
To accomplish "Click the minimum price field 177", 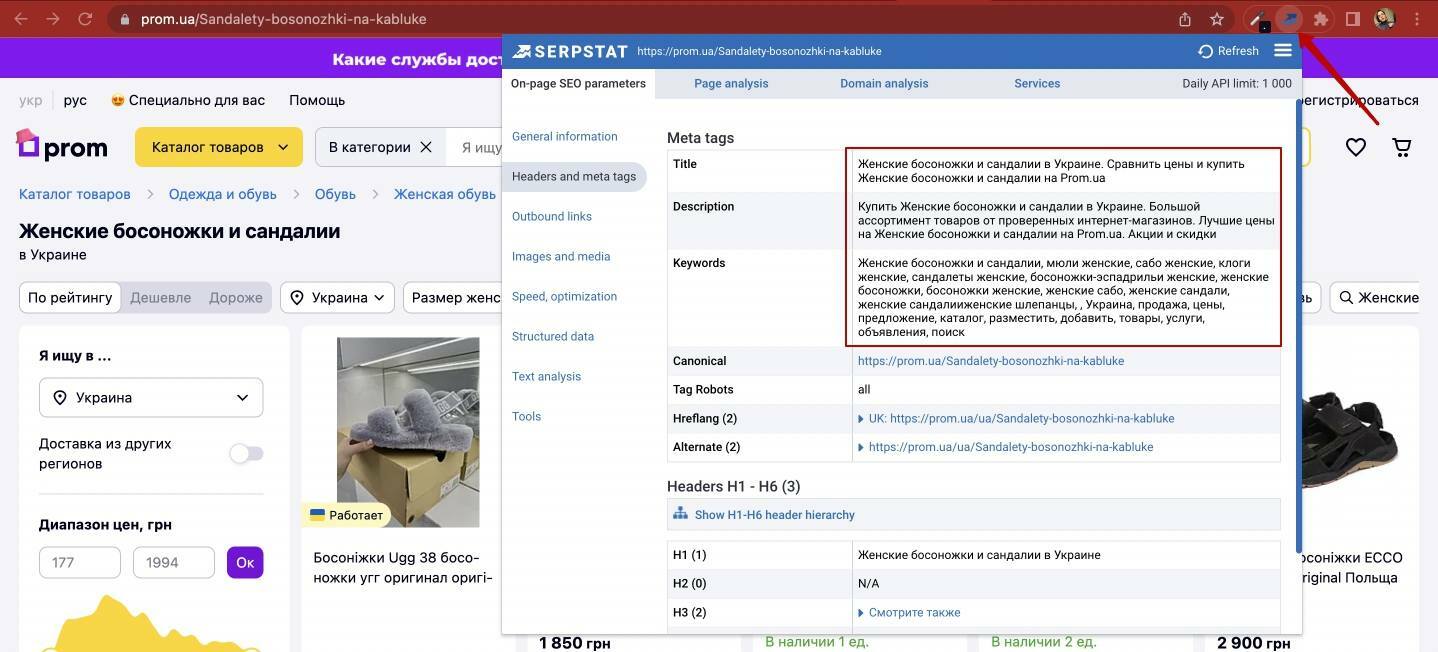I will 80,562.
